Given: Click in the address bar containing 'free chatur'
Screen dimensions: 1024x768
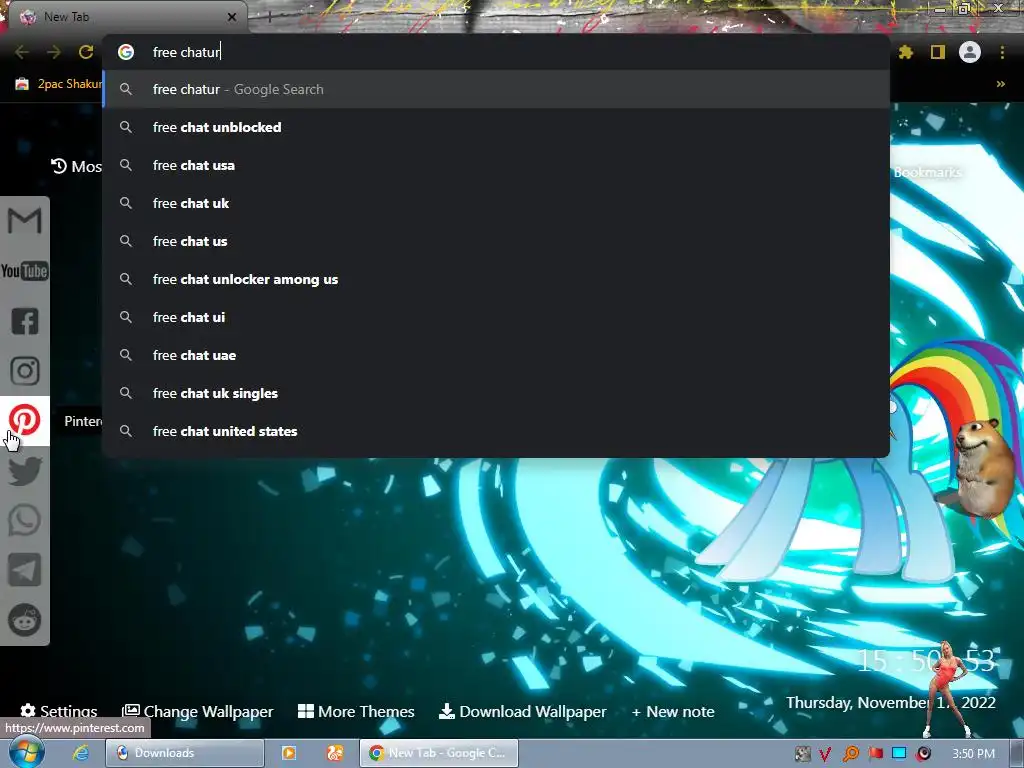Looking at the screenshot, I should coord(496,52).
